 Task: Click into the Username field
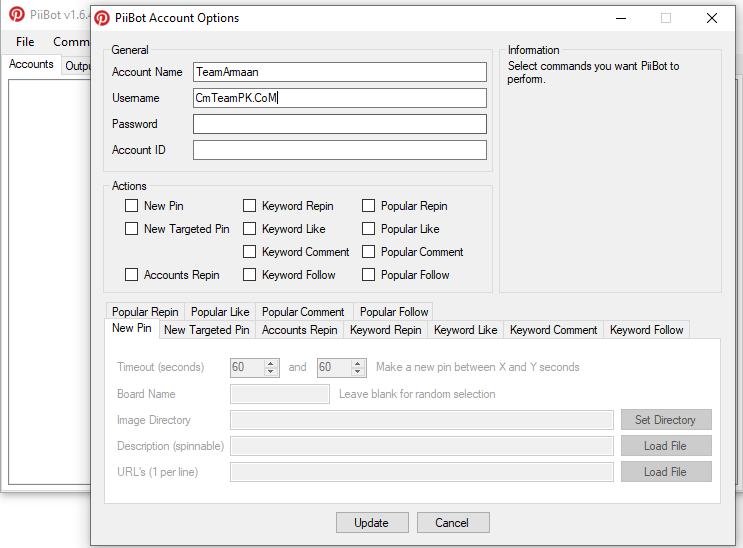[340, 98]
